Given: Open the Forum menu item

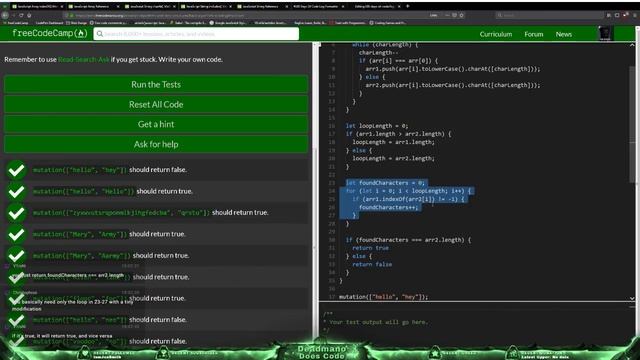Looking at the screenshot, I should click(533, 34).
